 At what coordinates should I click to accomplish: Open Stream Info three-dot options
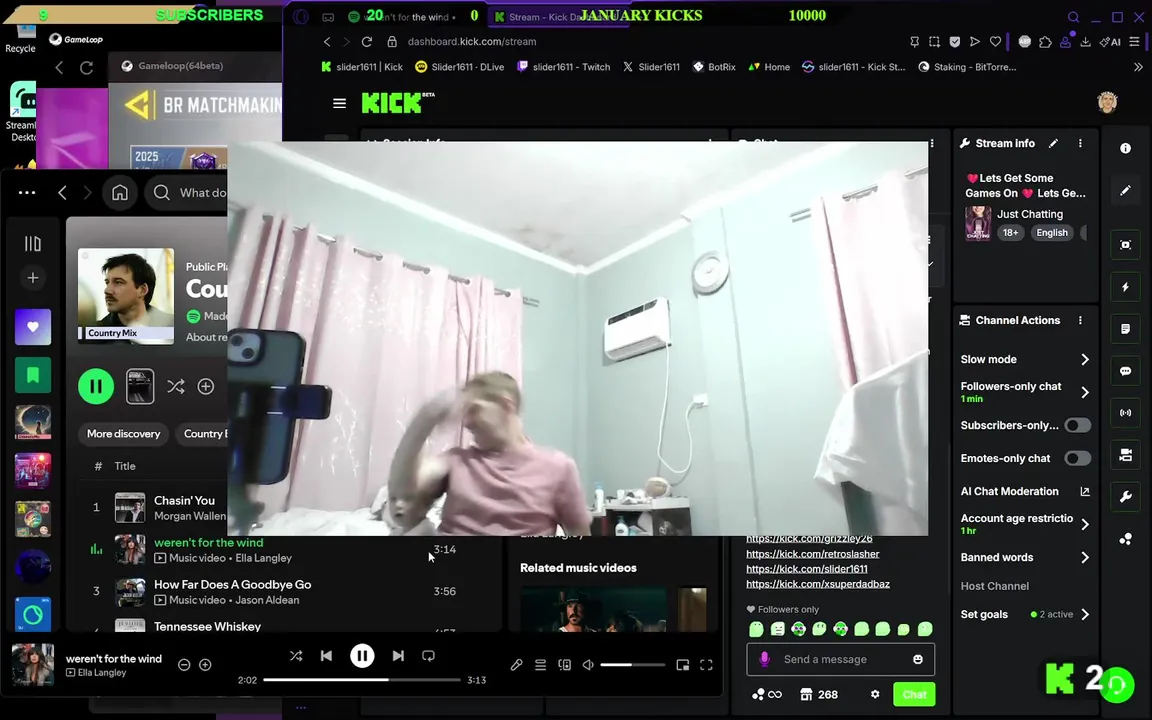pos(1080,143)
